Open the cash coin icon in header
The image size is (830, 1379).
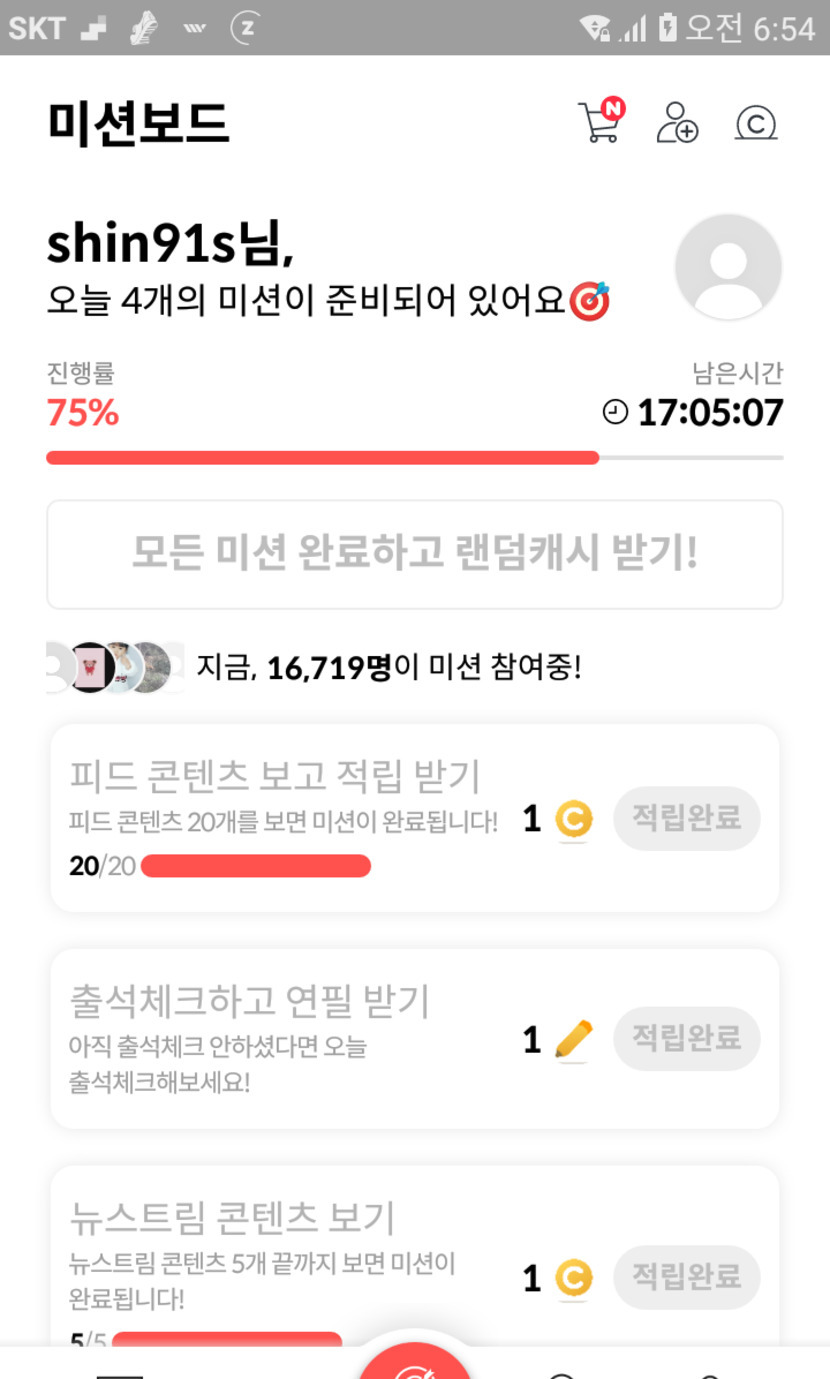point(756,123)
